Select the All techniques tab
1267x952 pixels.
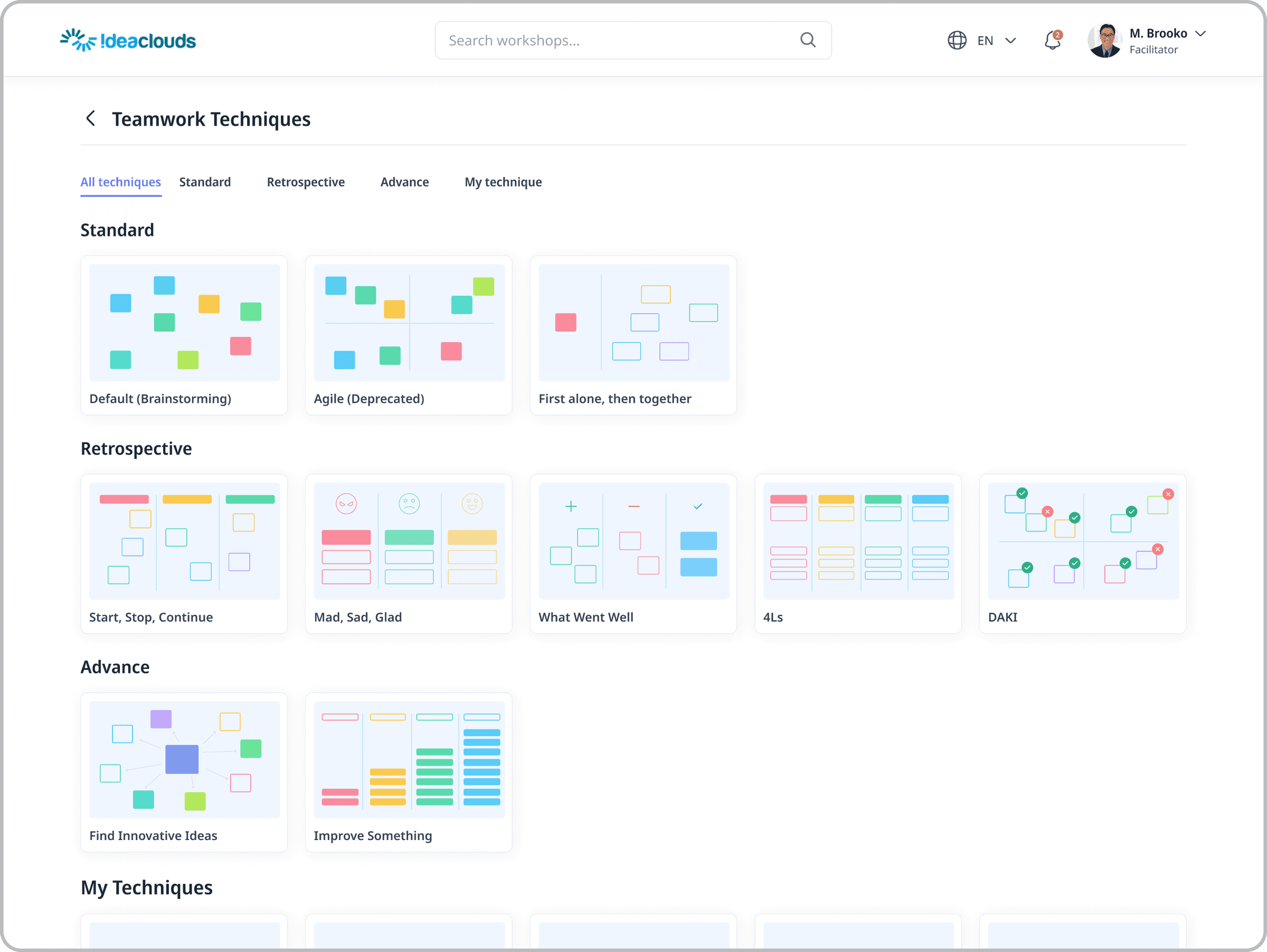point(120,182)
